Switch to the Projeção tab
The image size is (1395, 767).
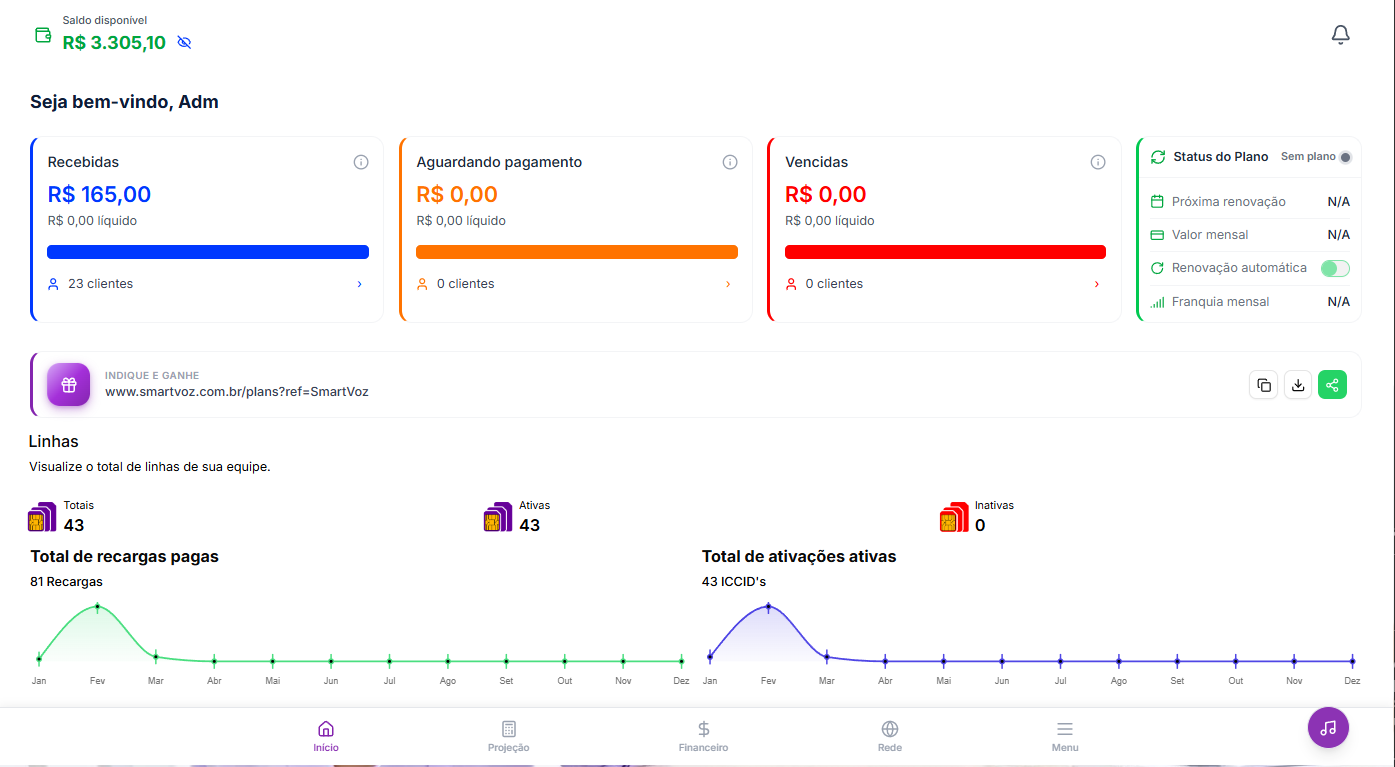pos(508,736)
